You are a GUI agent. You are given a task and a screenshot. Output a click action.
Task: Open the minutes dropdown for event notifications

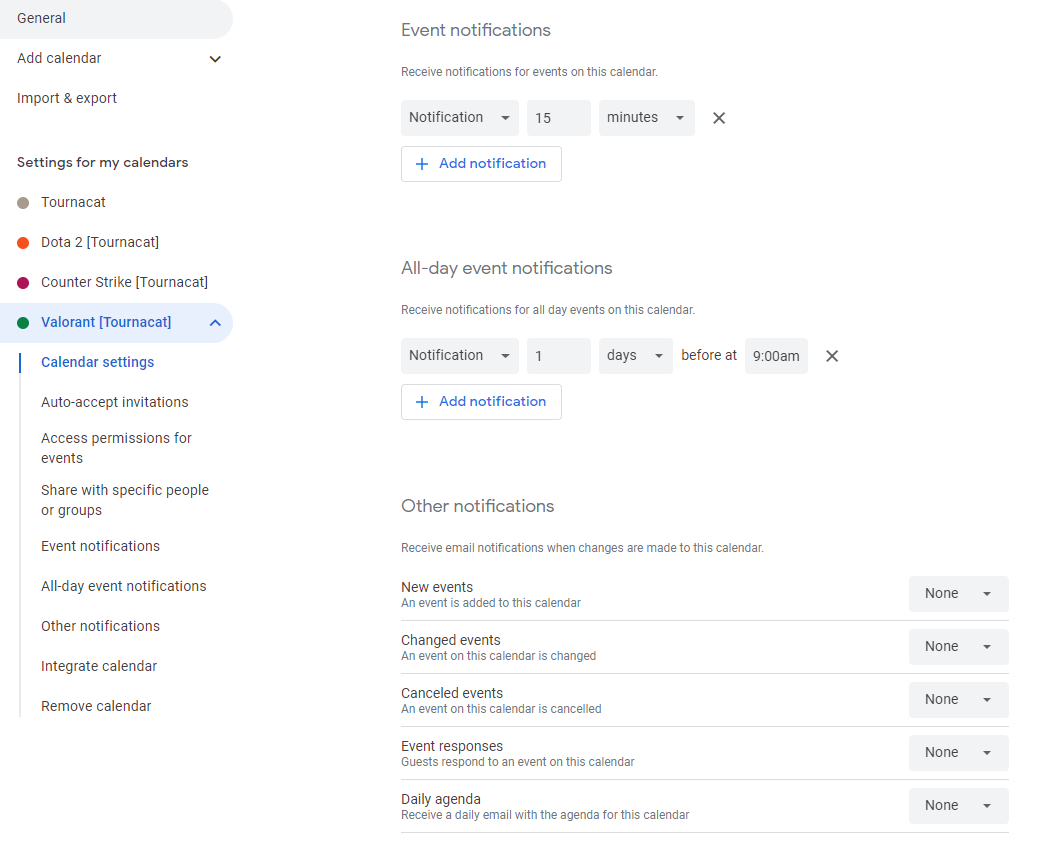[646, 117]
